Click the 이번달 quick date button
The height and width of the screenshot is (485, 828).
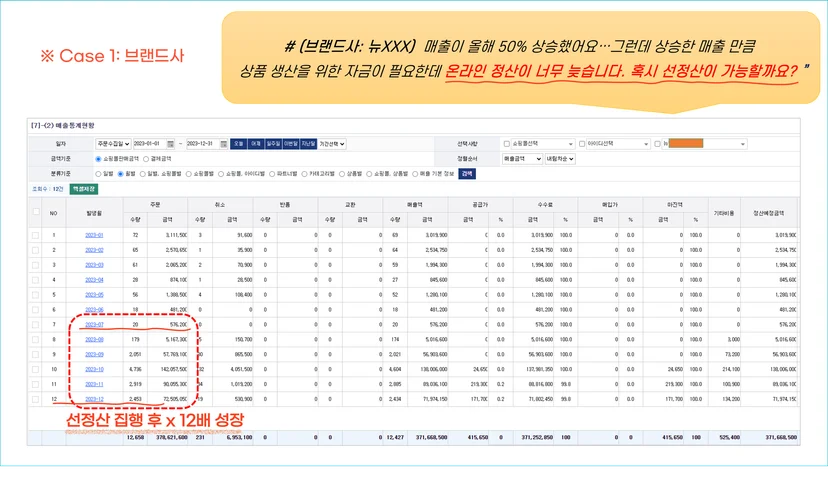coord(291,144)
